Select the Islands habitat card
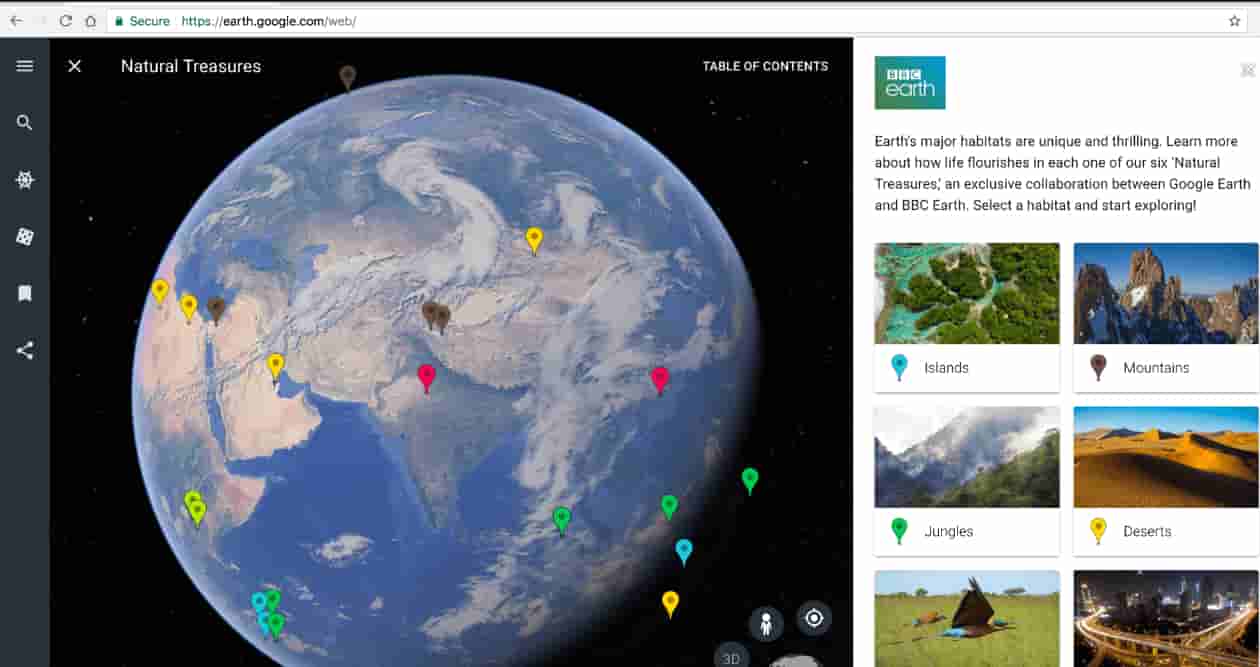 pos(966,317)
